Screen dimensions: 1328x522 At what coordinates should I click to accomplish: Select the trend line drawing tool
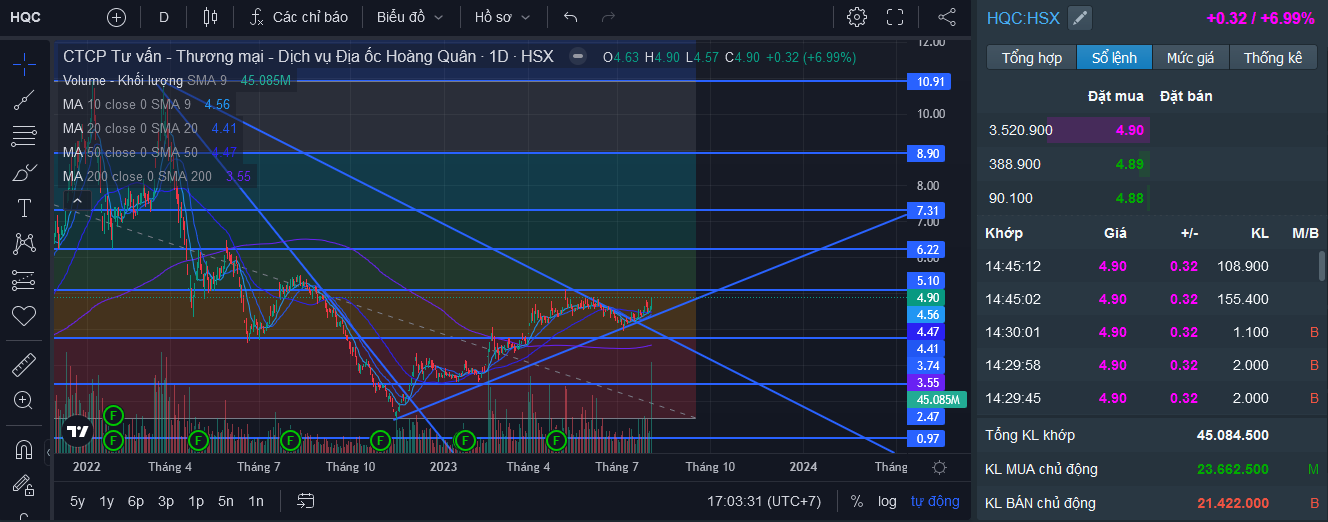coord(24,99)
